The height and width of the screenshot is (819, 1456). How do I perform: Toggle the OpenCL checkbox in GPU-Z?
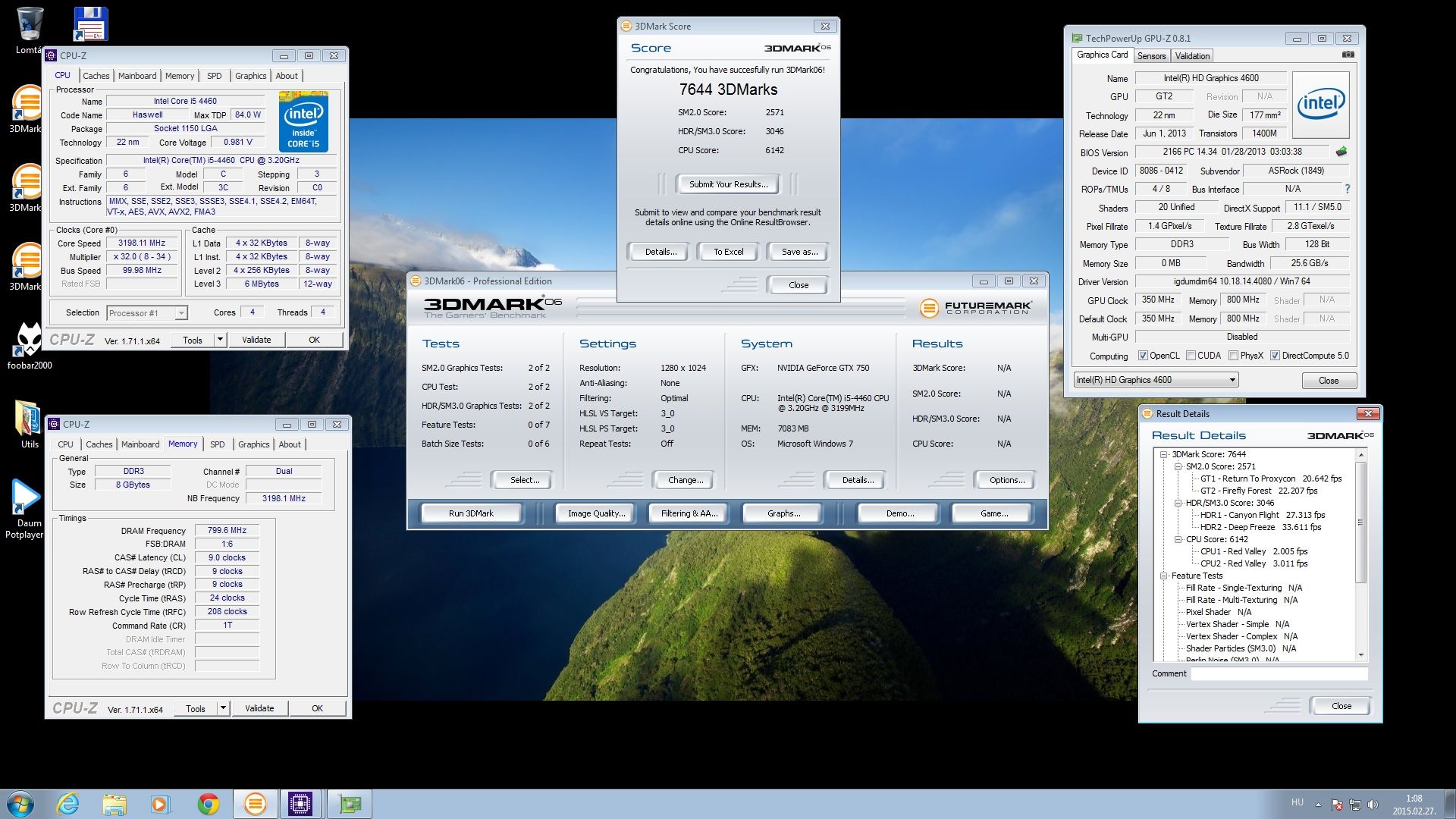(1143, 356)
